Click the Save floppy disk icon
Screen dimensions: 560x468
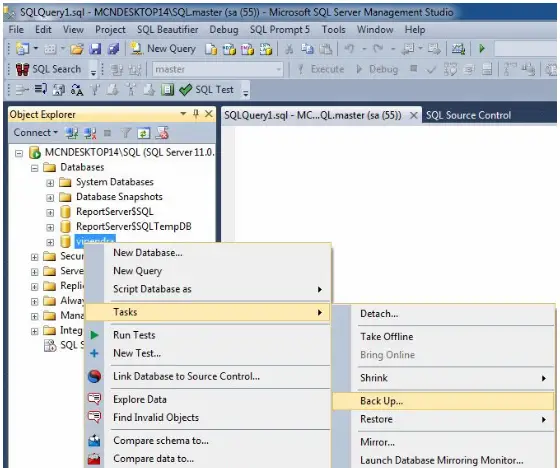(x=95, y=49)
